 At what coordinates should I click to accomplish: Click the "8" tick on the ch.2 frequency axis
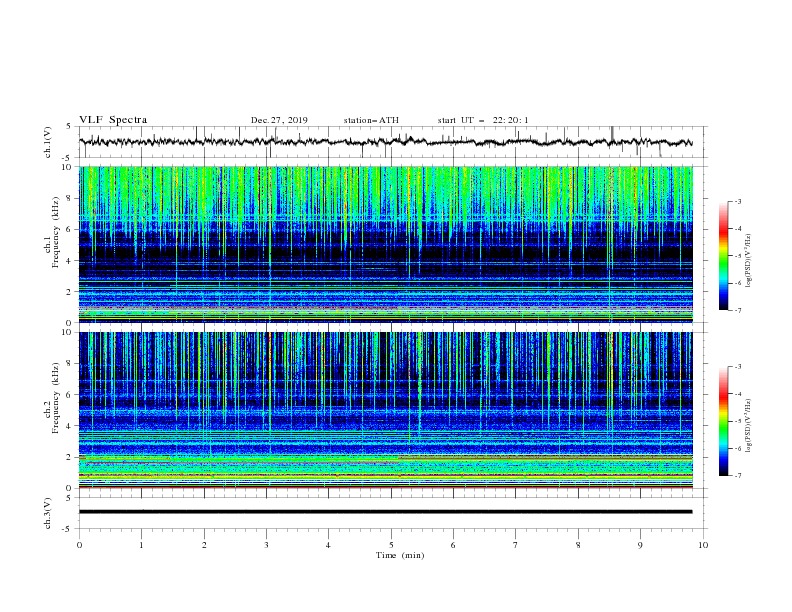(69, 364)
